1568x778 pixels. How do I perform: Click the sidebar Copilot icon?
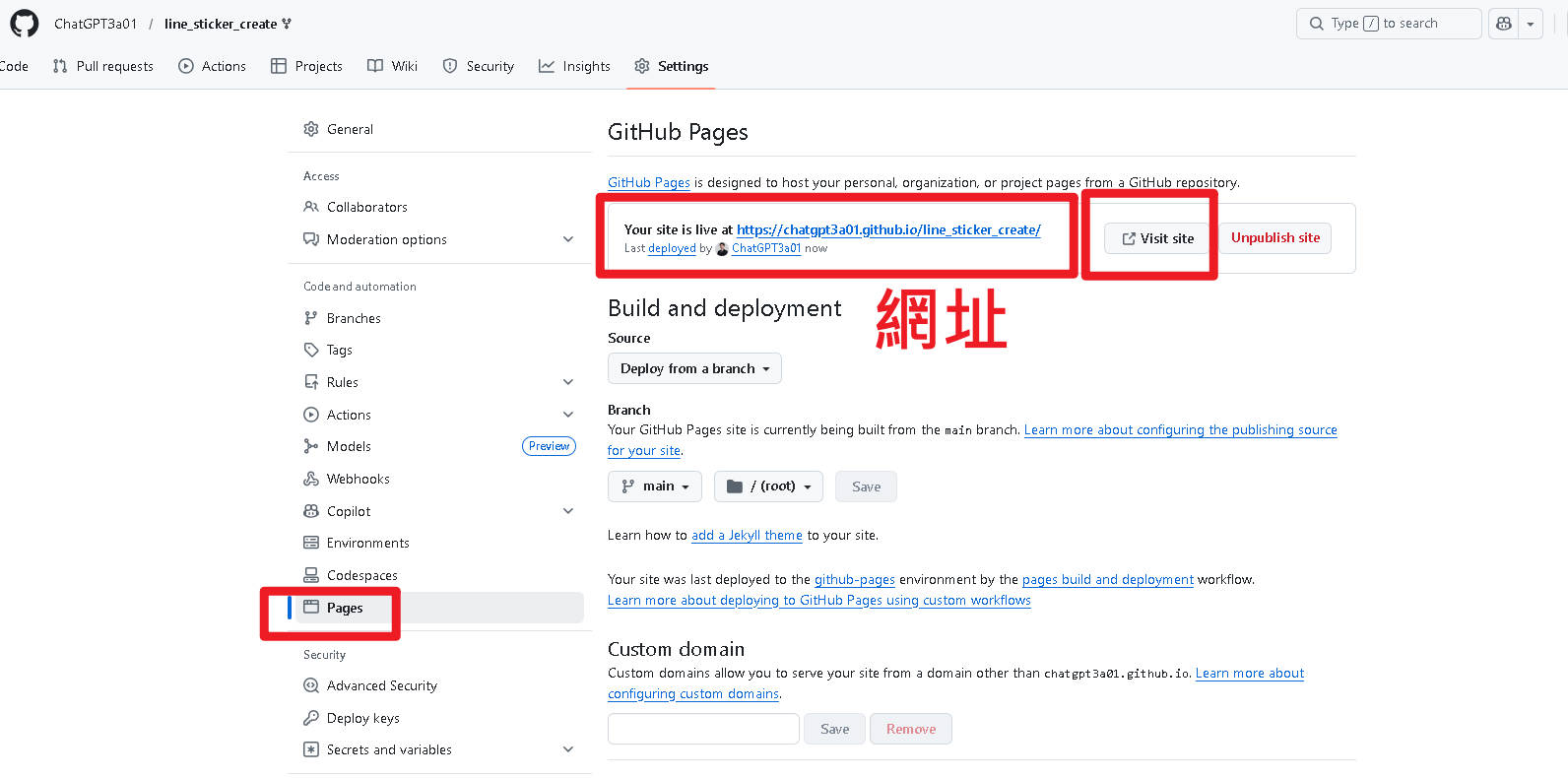click(311, 511)
